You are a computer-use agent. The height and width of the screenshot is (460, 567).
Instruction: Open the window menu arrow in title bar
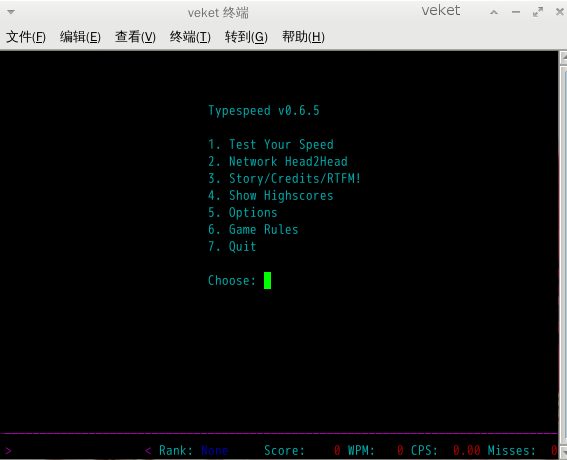tap(11, 12)
